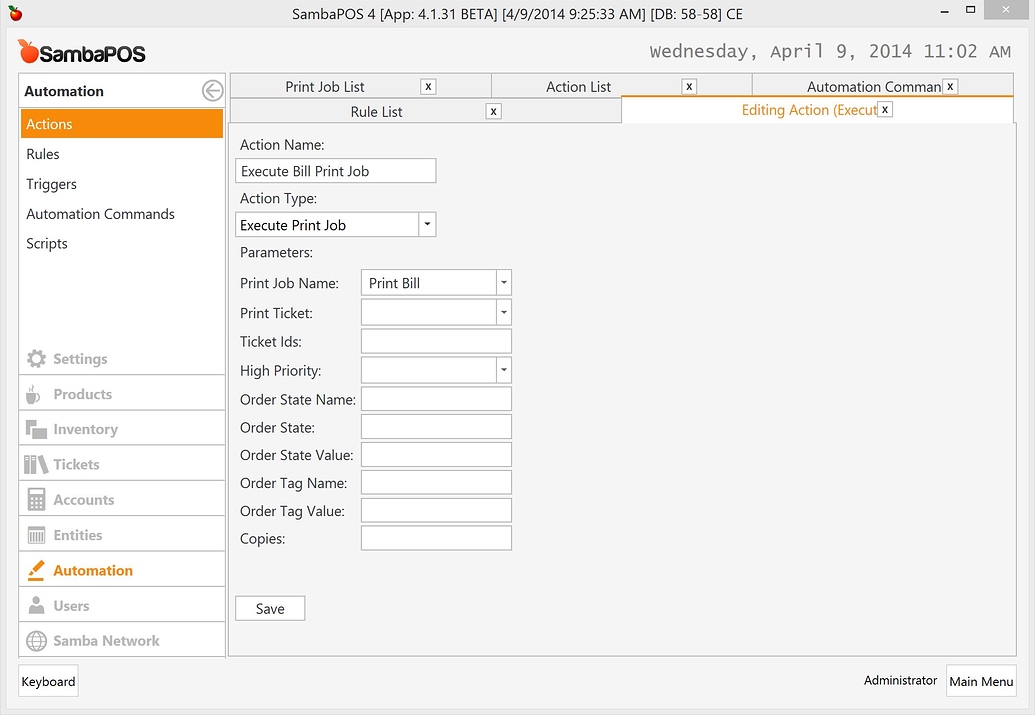Viewport: 1035px width, 715px height.
Task: Open the Samba Network globe icon
Action: [x=37, y=640]
